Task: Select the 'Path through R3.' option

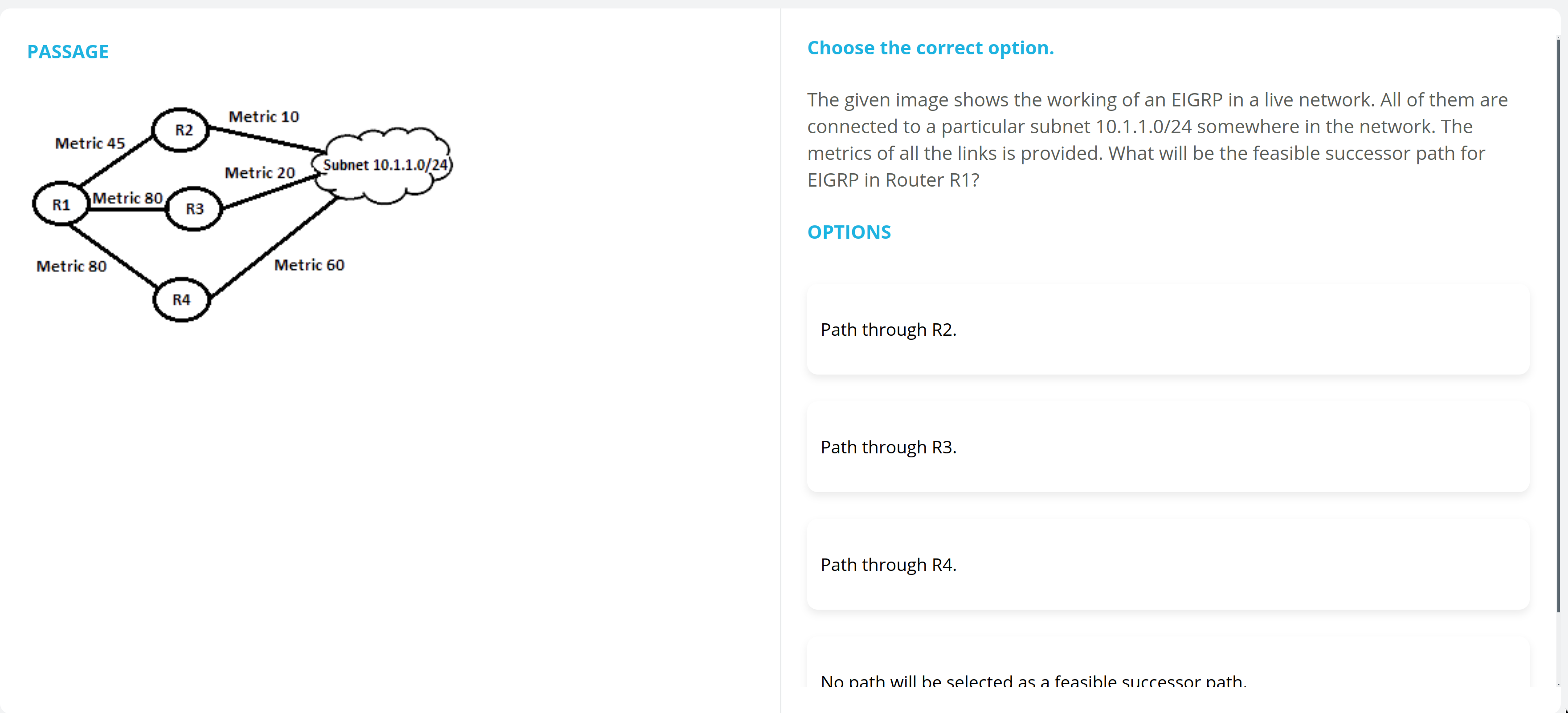Action: click(x=1168, y=447)
